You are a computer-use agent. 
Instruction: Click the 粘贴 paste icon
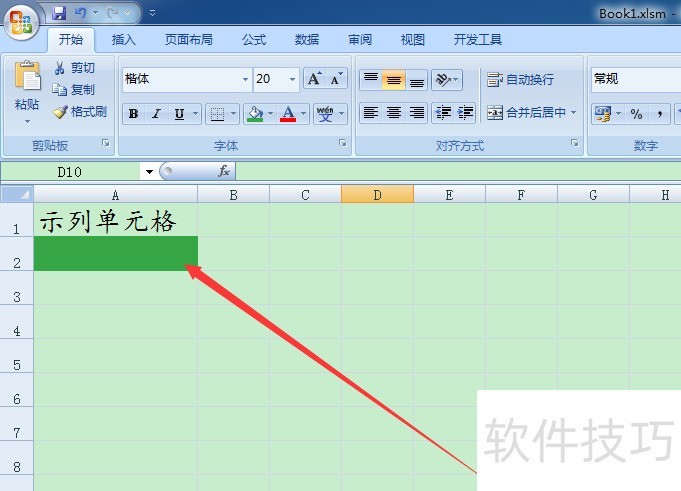click(x=27, y=76)
